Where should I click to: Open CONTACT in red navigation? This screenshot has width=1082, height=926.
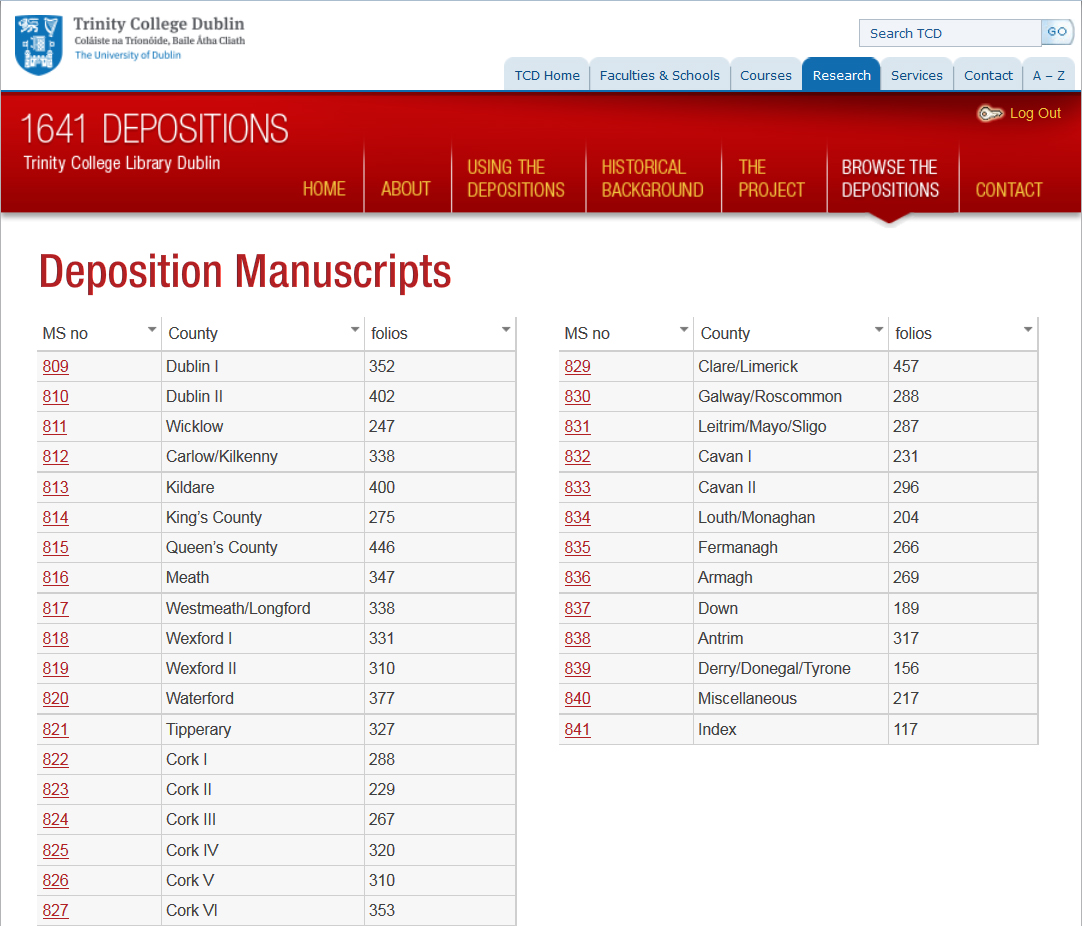pos(1009,189)
